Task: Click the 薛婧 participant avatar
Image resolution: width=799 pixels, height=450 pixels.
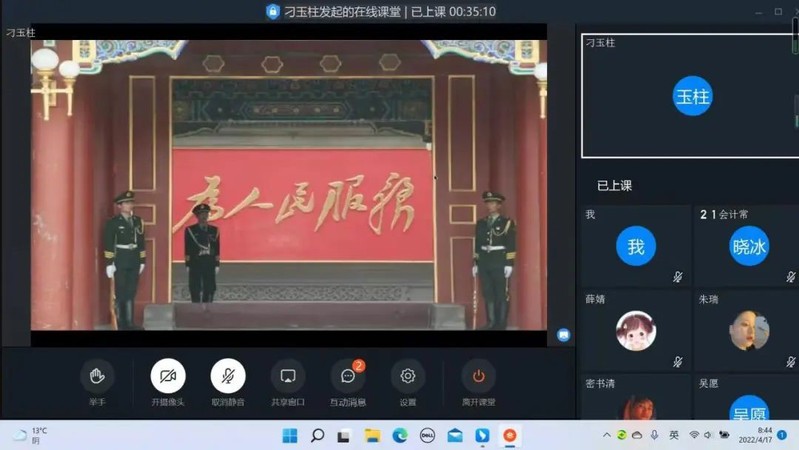Action: point(635,331)
